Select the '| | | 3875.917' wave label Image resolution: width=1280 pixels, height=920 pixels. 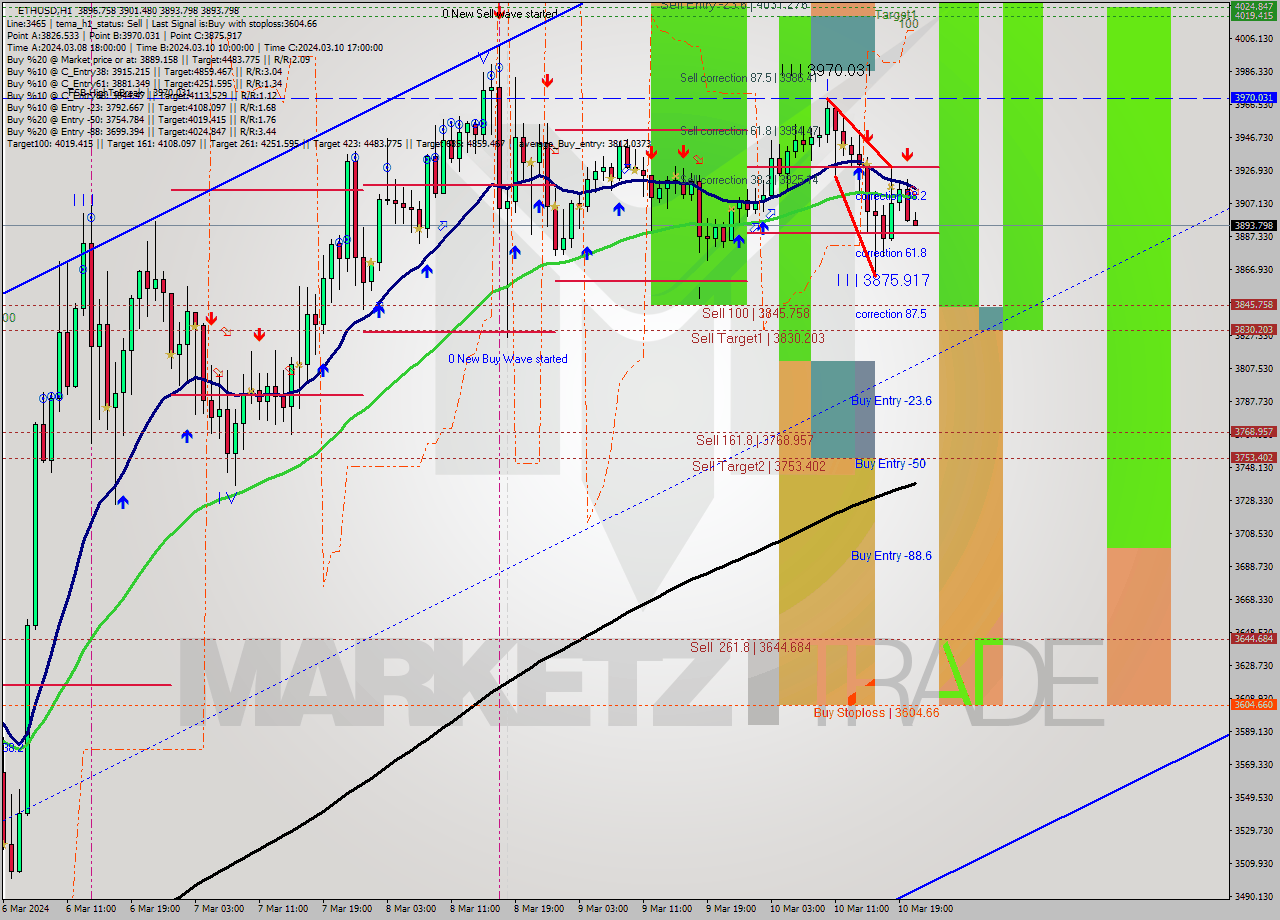click(x=883, y=281)
